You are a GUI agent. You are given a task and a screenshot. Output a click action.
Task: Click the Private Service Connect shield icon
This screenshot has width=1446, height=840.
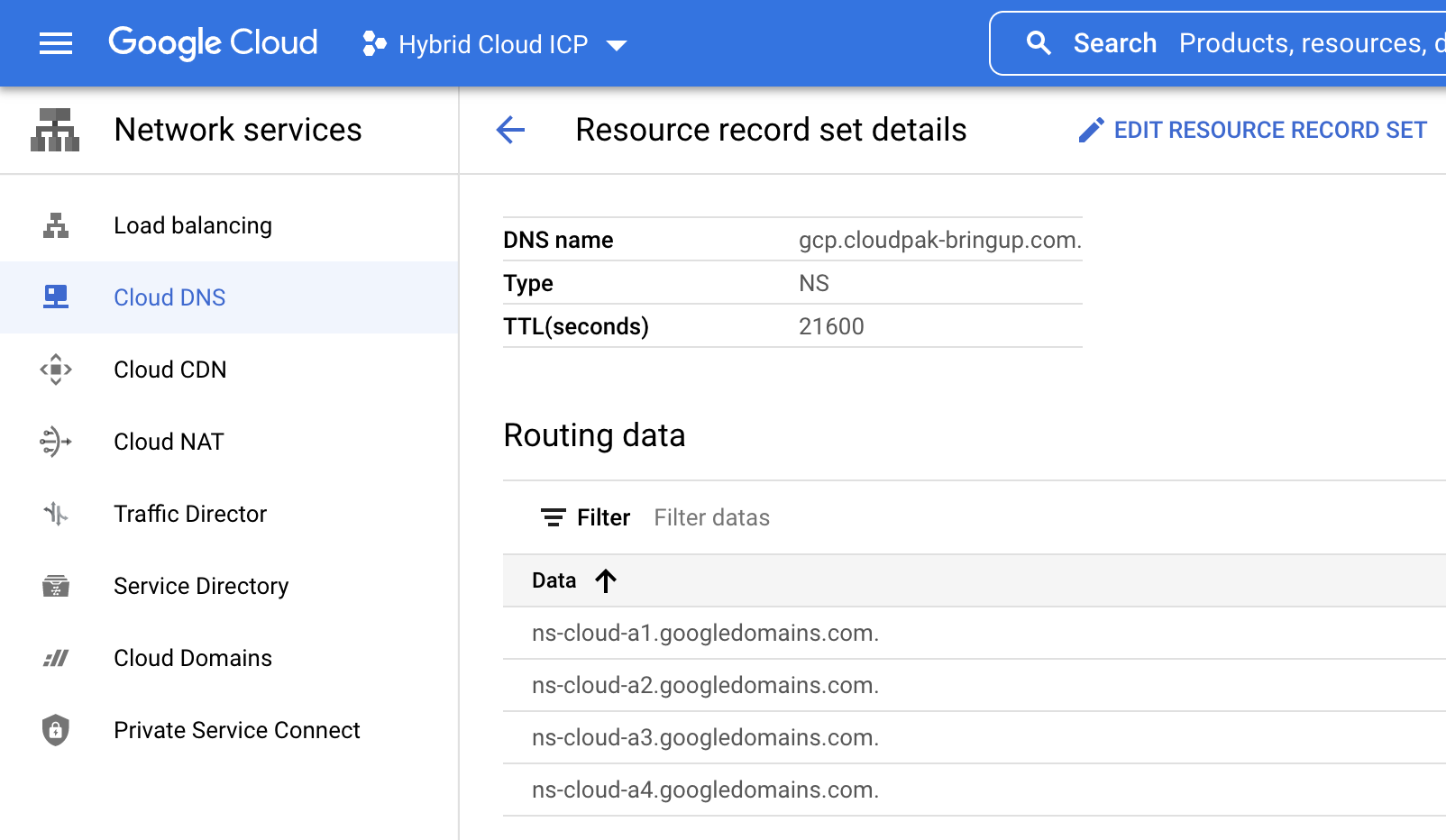click(x=56, y=730)
